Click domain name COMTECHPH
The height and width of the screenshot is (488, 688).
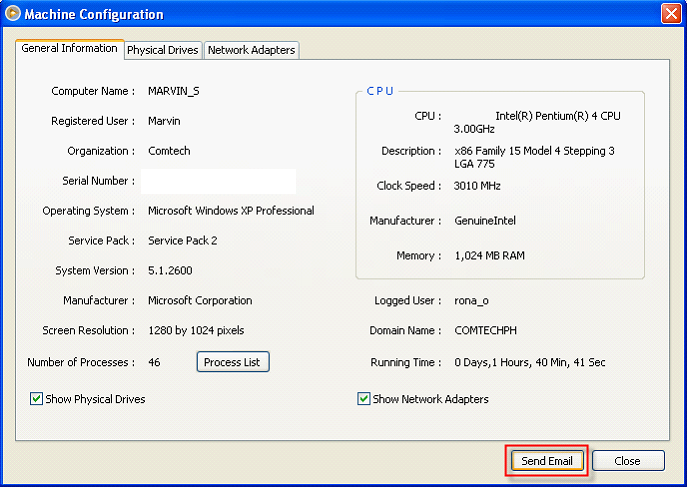tap(485, 330)
